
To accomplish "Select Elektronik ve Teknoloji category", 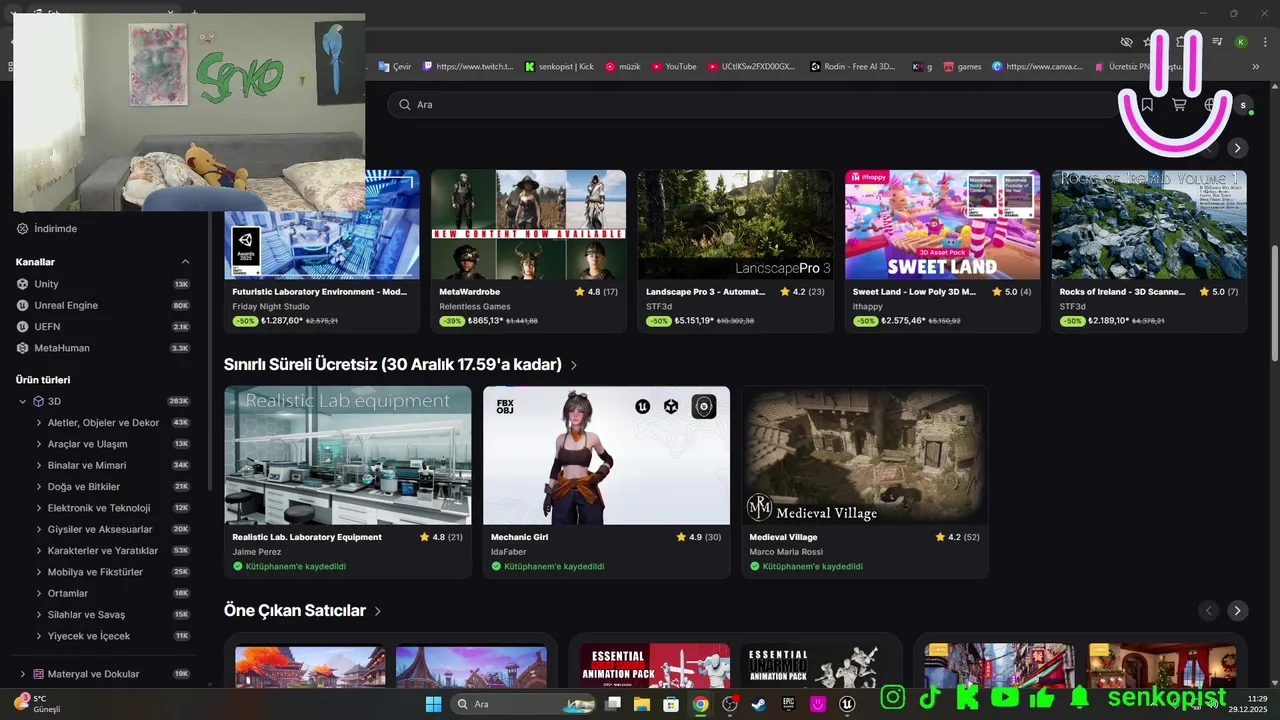I will [99, 508].
